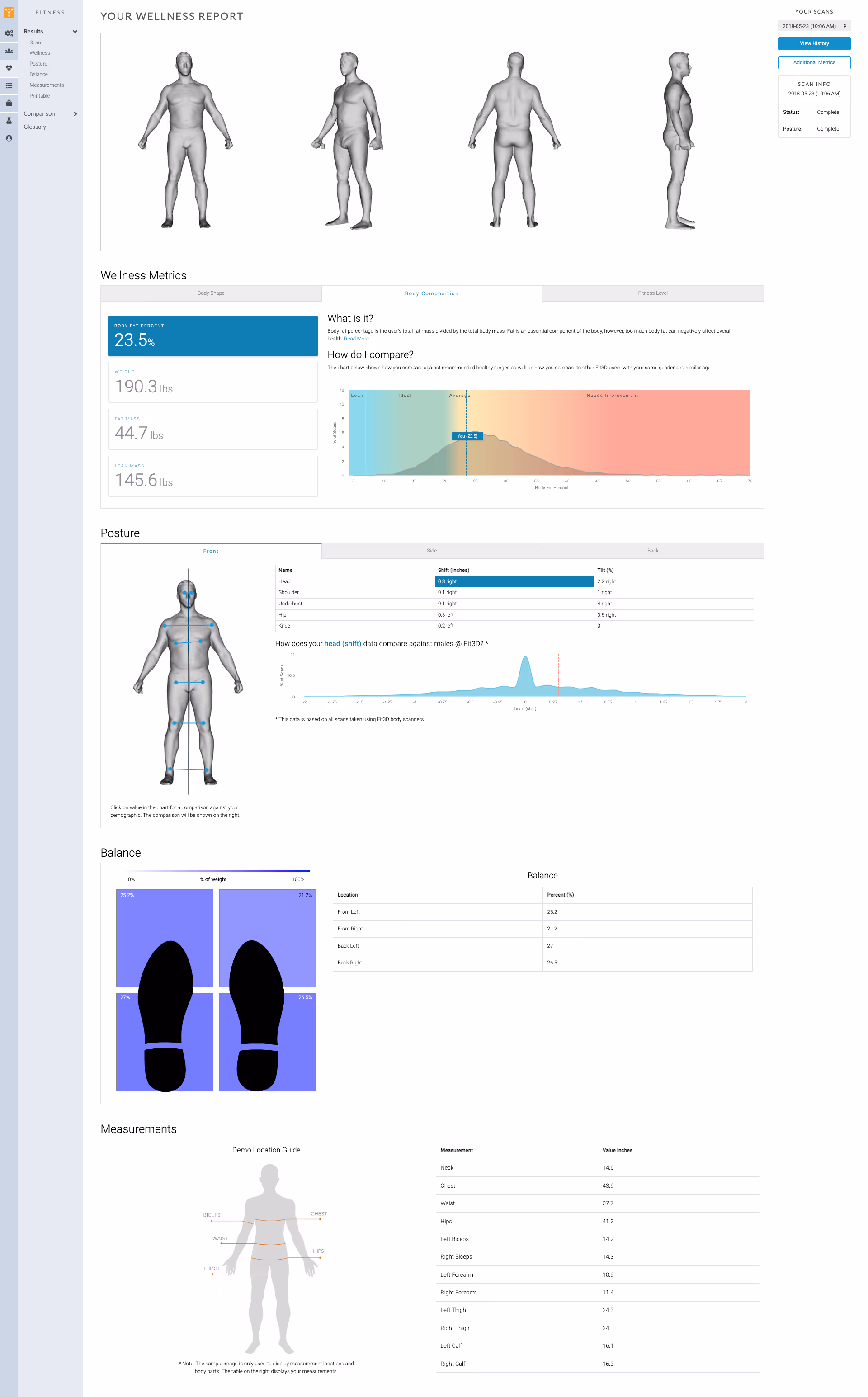Open the shopping bag sidebar icon

9,104
